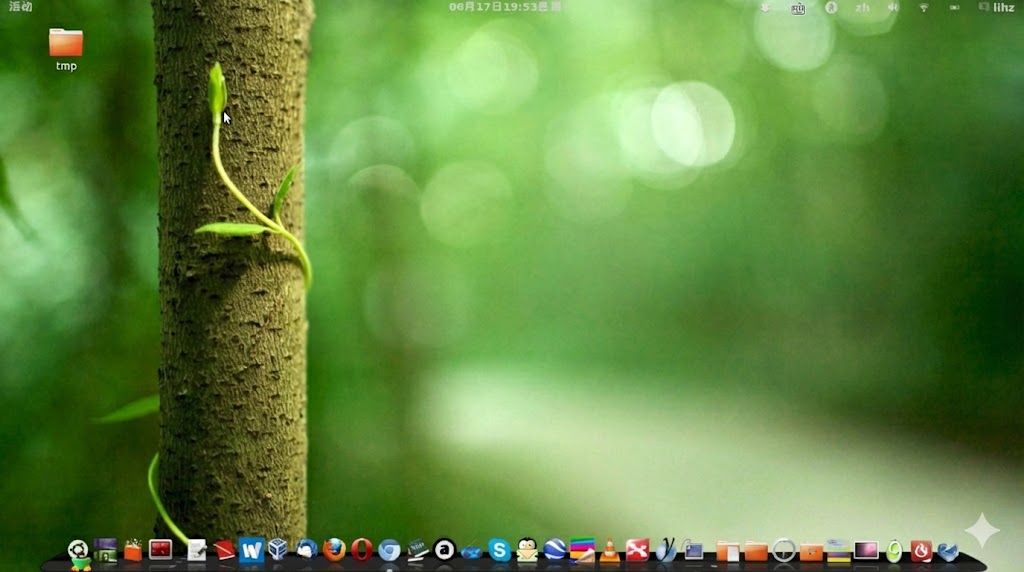1024x572 pixels.
Task: Open the lihz user menu
Action: (x=997, y=7)
